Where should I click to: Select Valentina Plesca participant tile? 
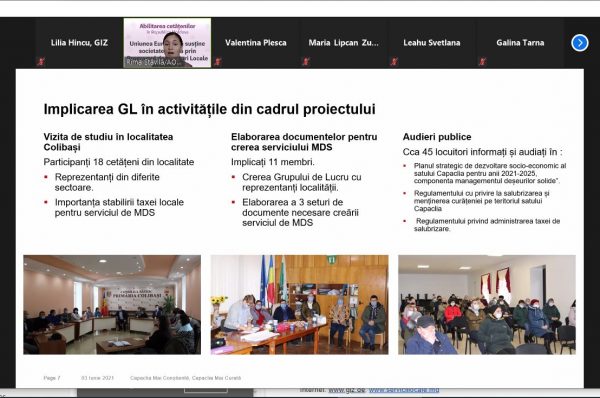(x=256, y=43)
